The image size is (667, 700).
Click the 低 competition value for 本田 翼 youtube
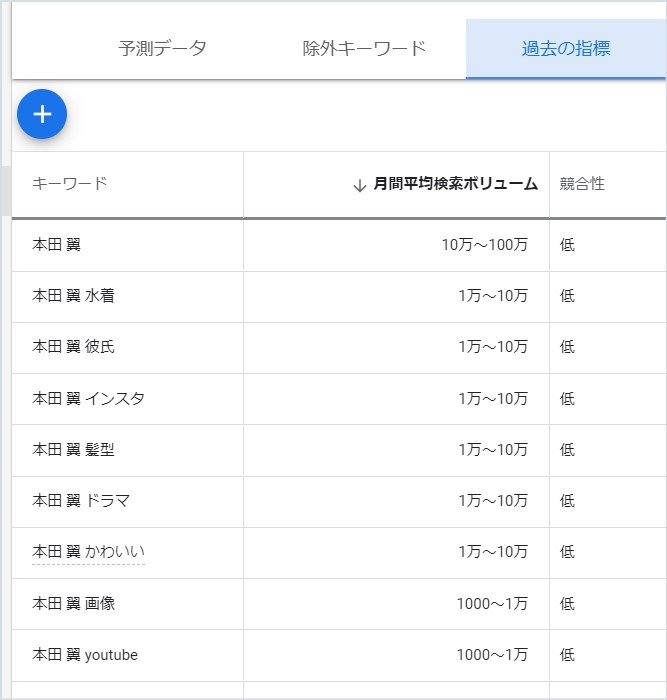coord(567,655)
